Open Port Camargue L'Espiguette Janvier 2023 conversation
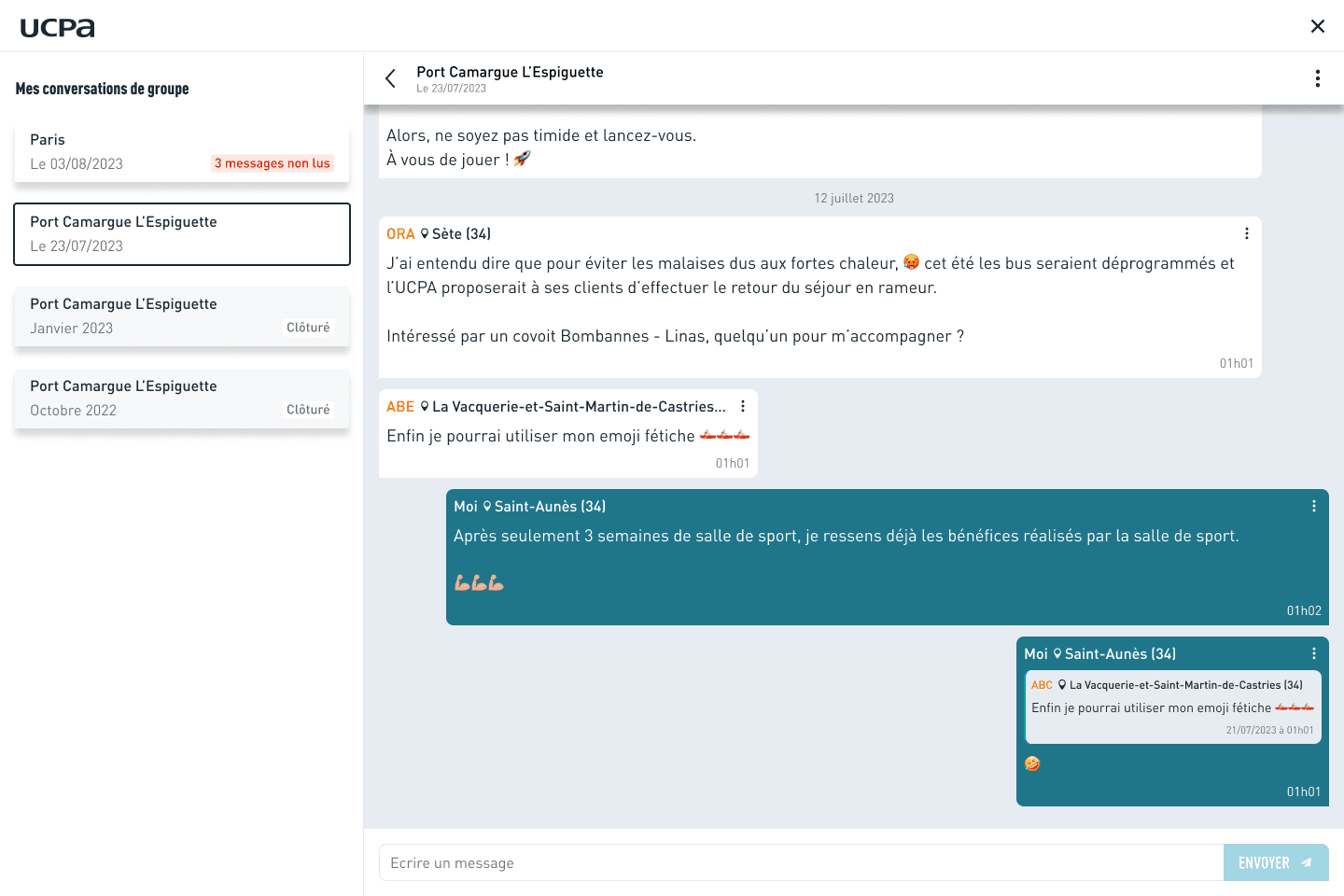This screenshot has height=896, width=1344. [x=182, y=315]
